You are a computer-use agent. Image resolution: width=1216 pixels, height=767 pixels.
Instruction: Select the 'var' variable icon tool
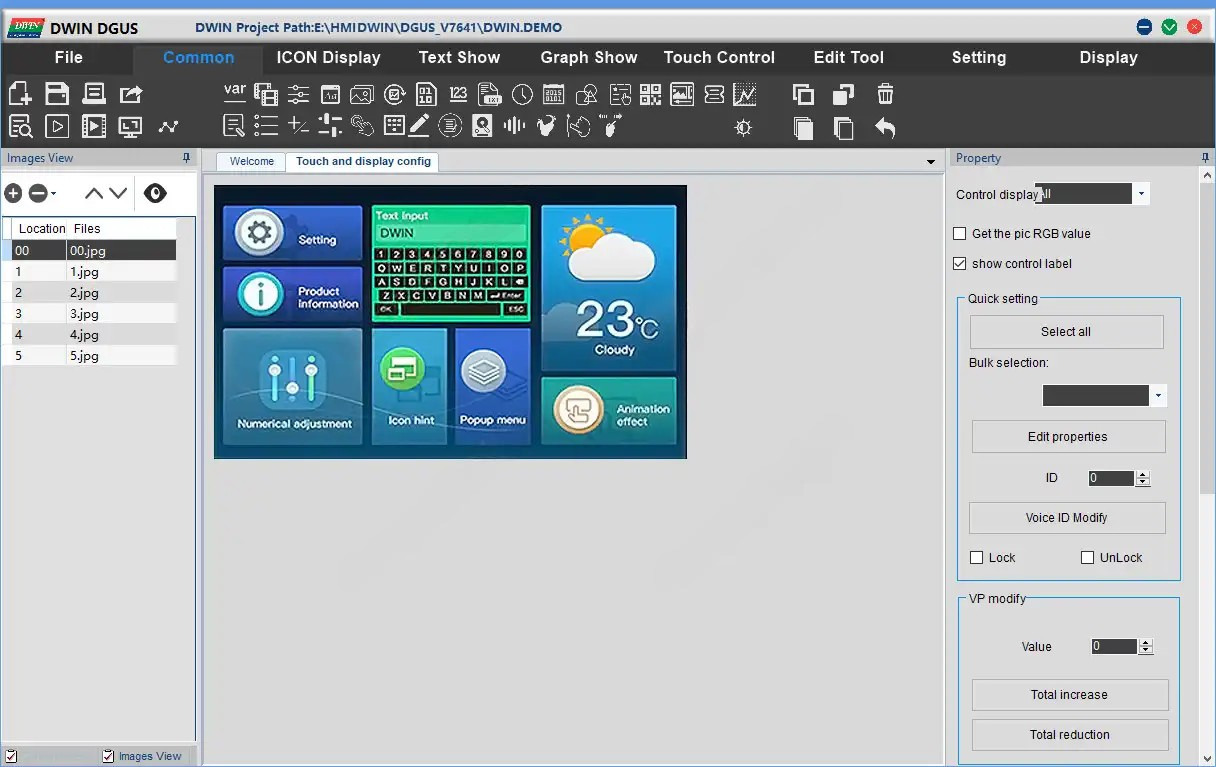(235, 93)
